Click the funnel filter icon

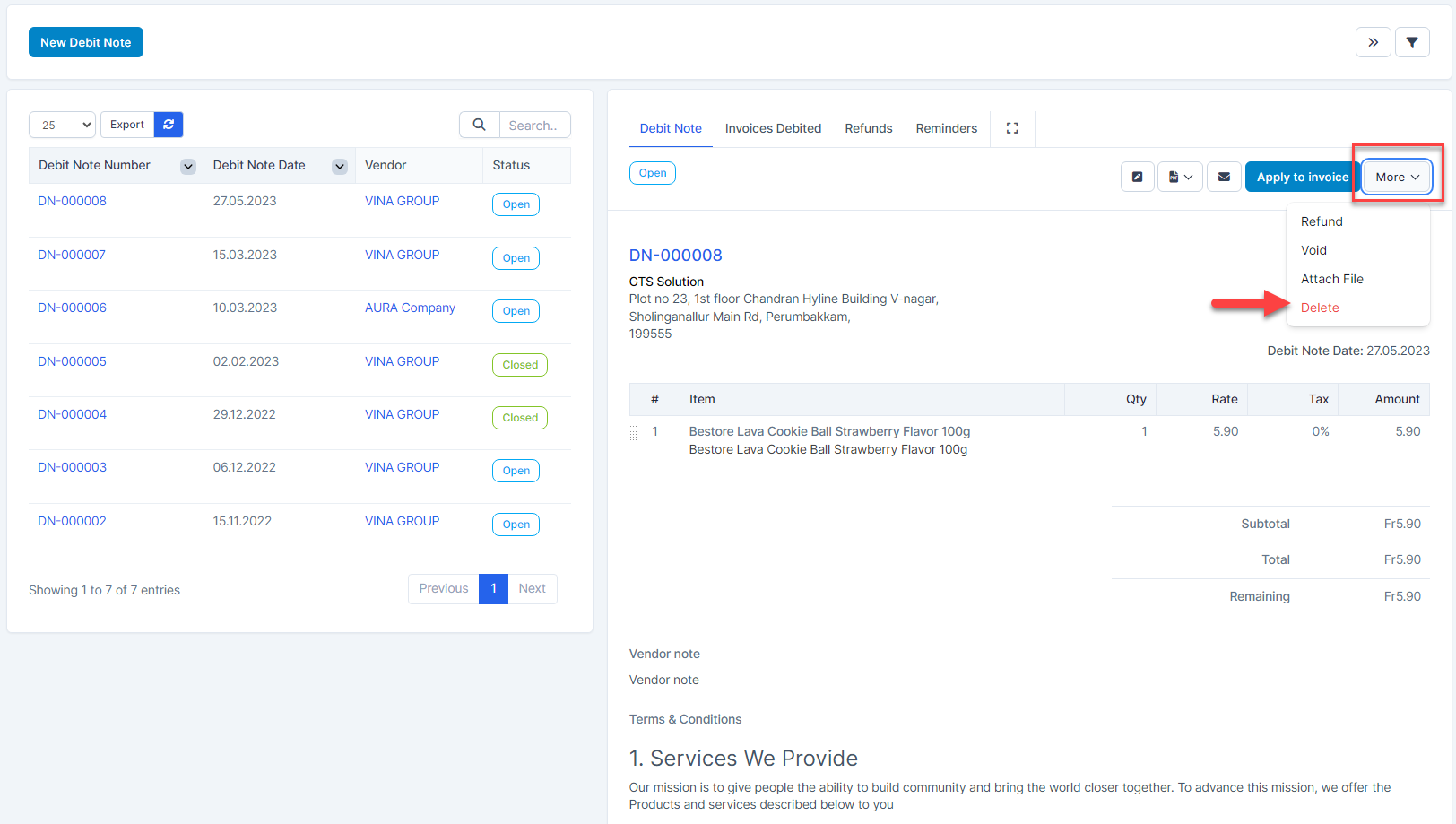coord(1412,42)
